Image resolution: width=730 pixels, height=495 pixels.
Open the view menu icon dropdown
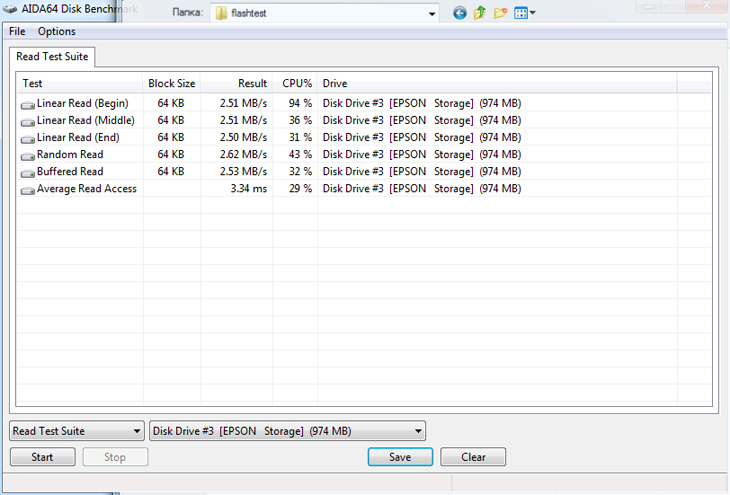[525, 13]
